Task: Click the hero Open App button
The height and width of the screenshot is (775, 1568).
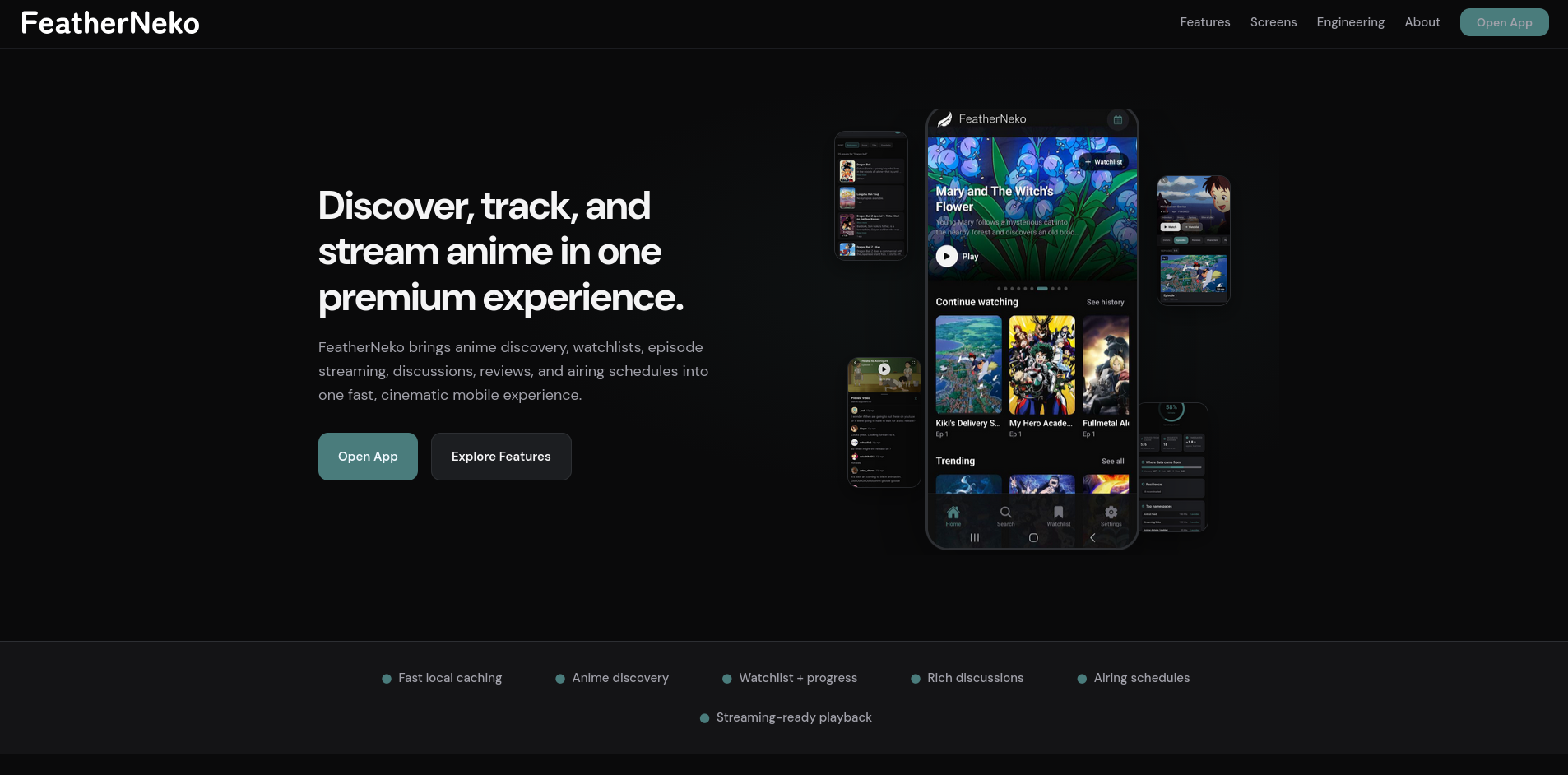Action: (x=368, y=457)
